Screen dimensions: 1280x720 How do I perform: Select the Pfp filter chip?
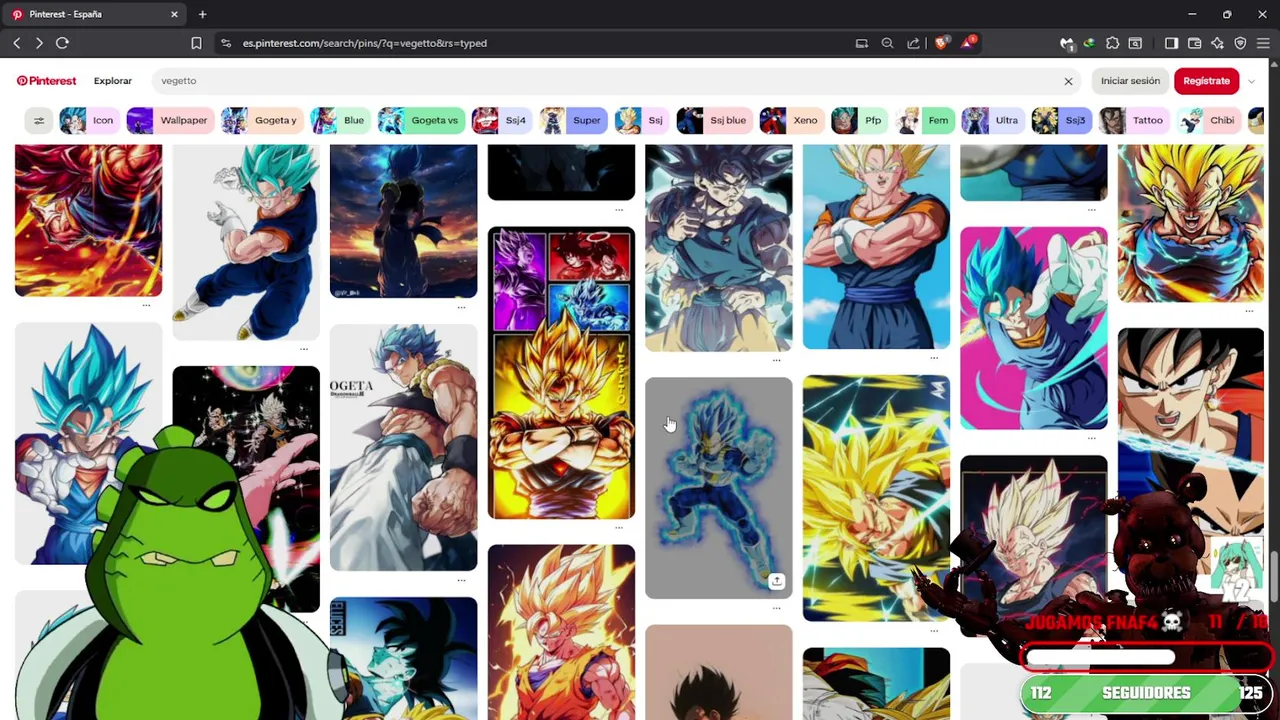point(860,120)
